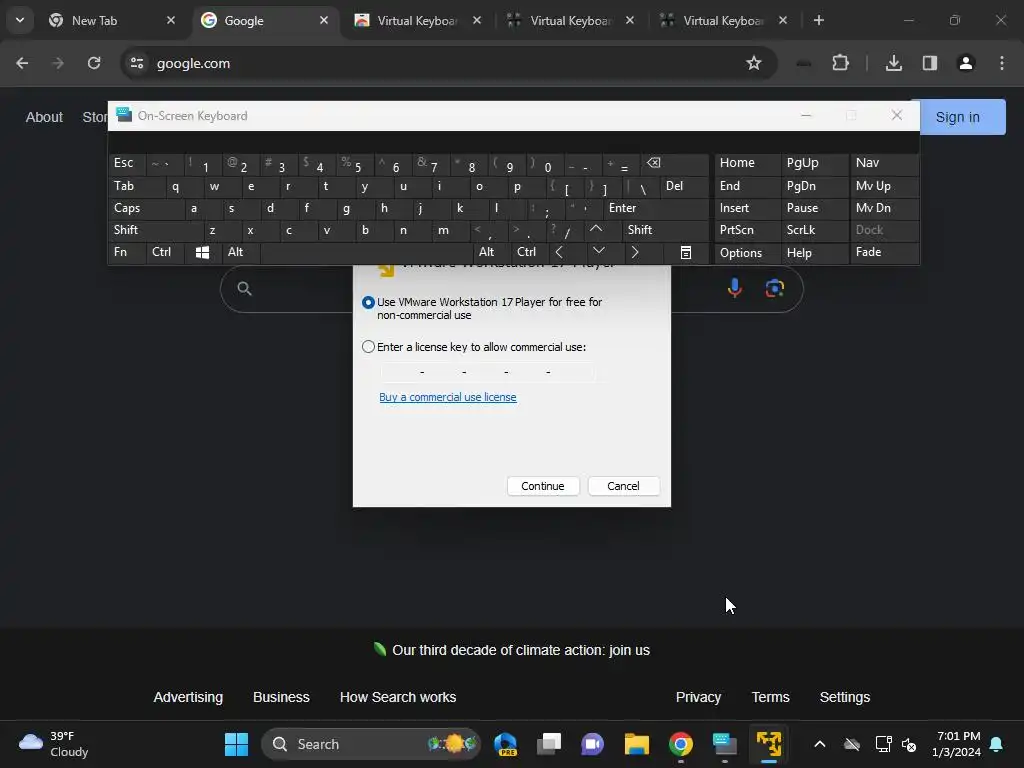Click Nav key on On-Screen Keyboard
Screen dimensions: 1024x768
(x=884, y=163)
